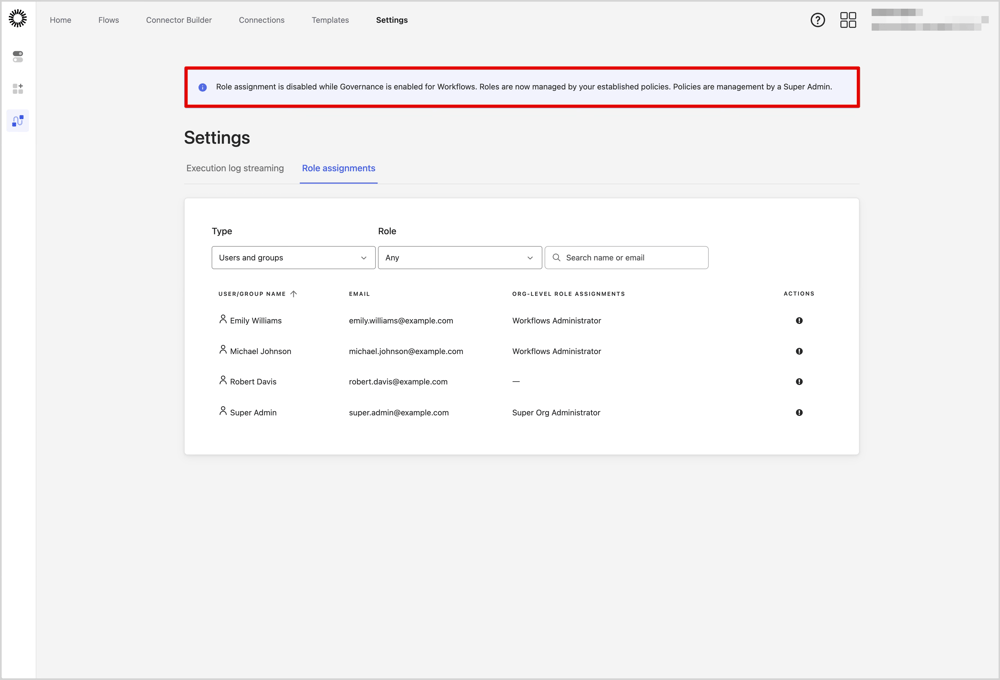The height and width of the screenshot is (680, 1000).
Task: Click the info icon on Michael Johnson row
Action: [x=799, y=351]
